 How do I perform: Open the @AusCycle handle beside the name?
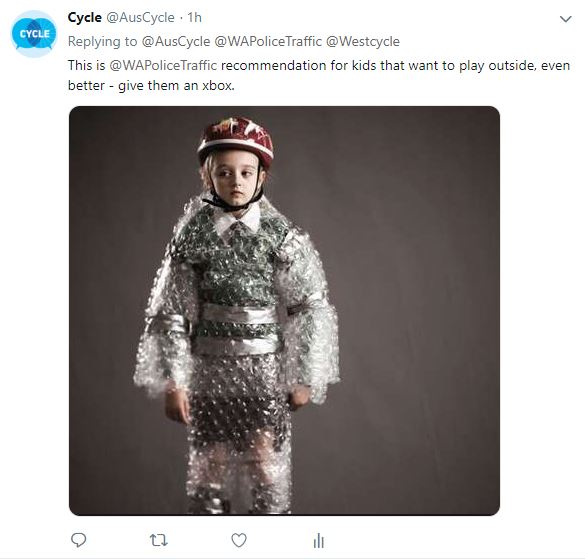pos(141,18)
